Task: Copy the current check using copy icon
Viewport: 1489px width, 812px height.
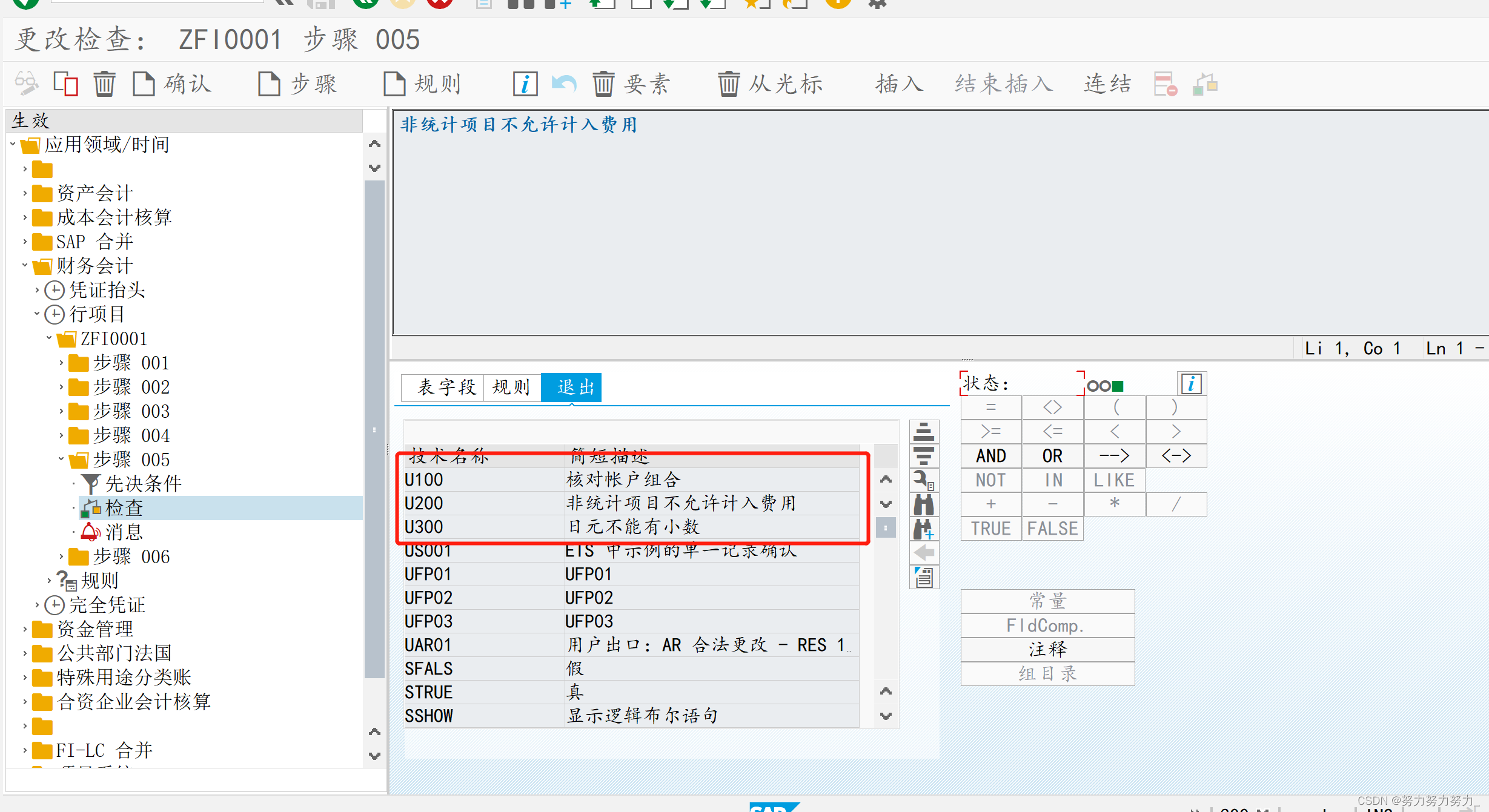Action: click(x=65, y=83)
